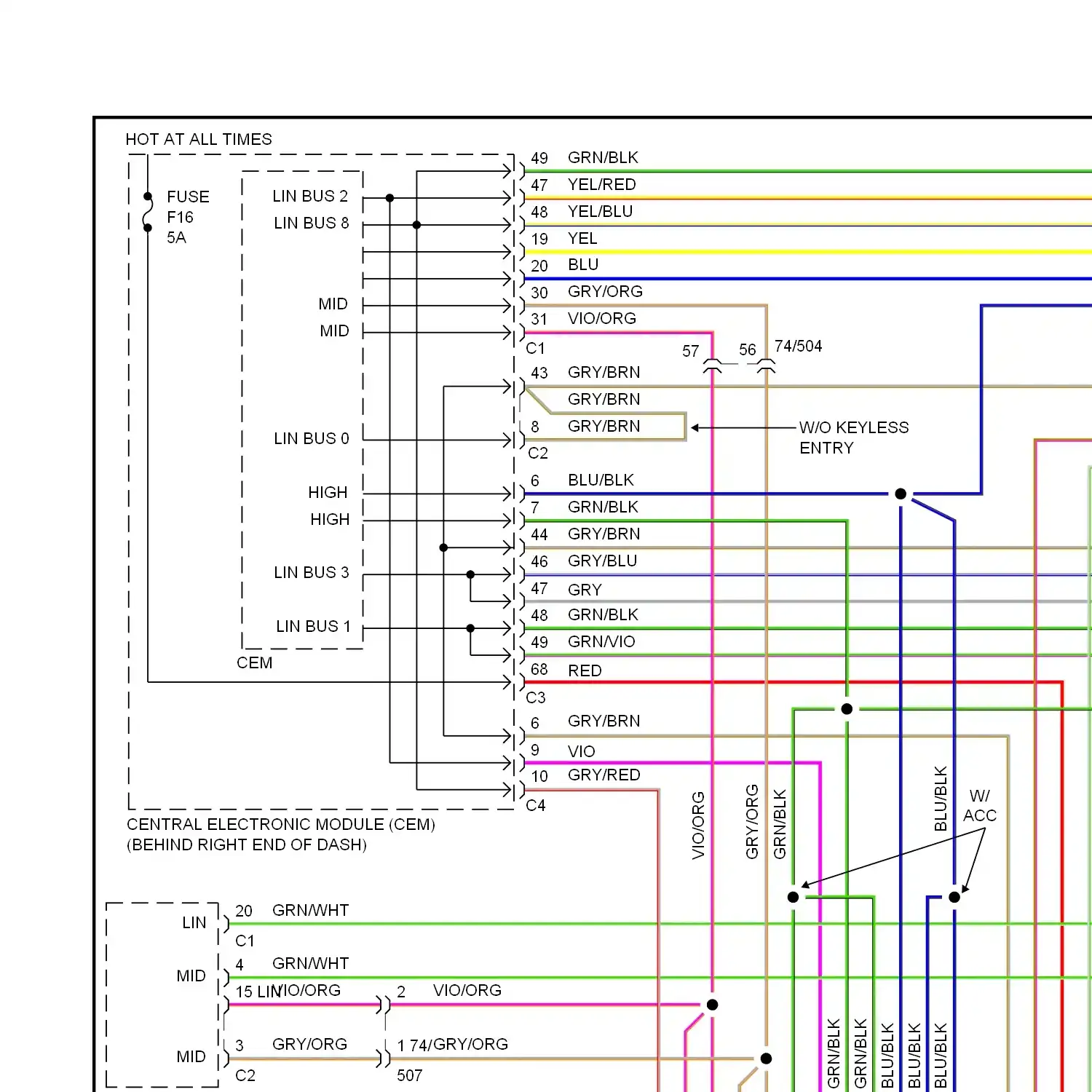The width and height of the screenshot is (1092, 1092).
Task: Select the "FUSE" label of fuse F16
Action: (188, 197)
